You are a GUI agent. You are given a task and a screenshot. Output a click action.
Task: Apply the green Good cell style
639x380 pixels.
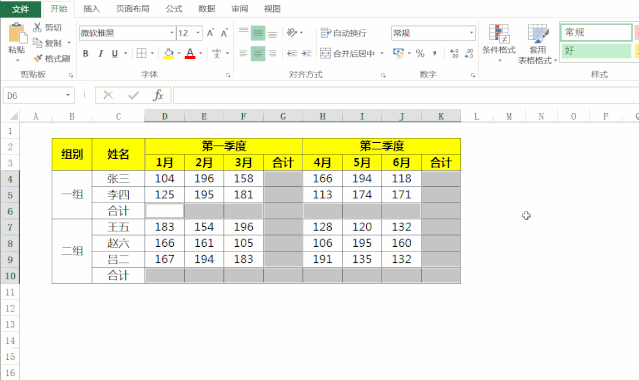coord(596,51)
